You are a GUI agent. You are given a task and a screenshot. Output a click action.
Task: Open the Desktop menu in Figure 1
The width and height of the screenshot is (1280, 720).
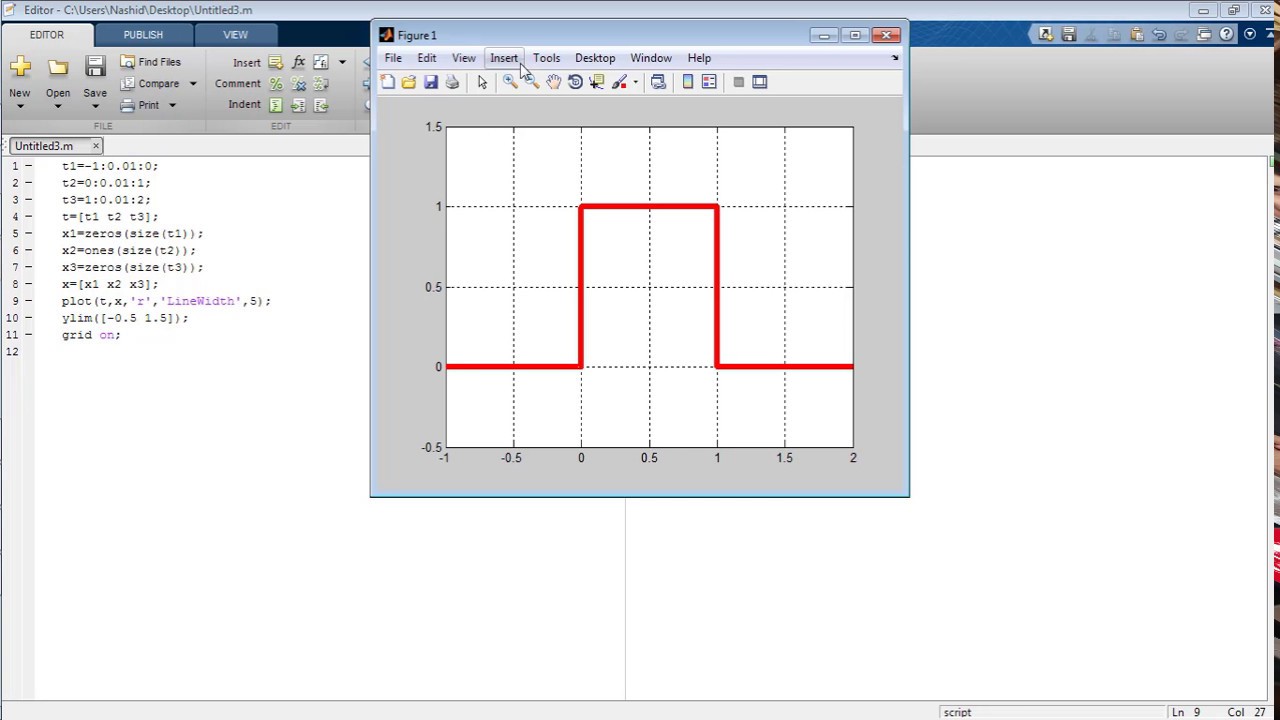pyautogui.click(x=595, y=58)
